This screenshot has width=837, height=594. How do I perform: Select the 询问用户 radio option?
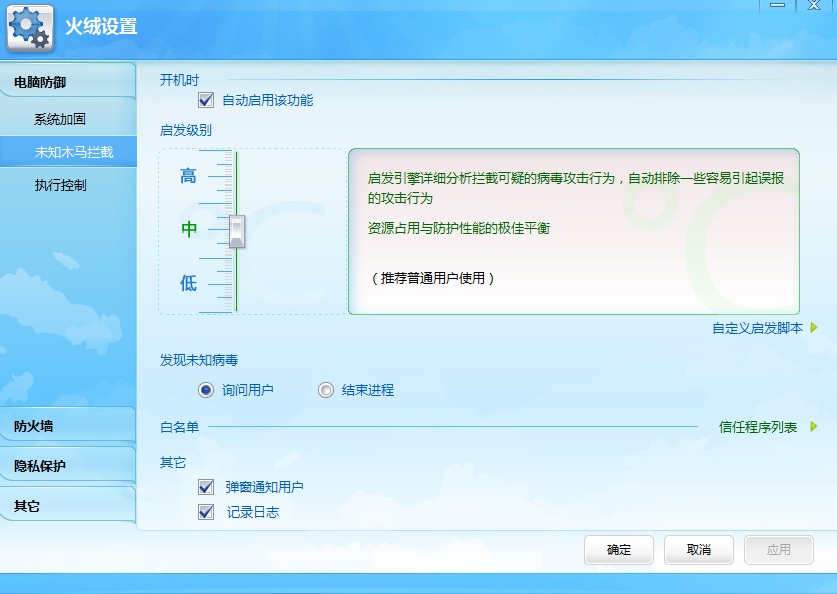tap(206, 390)
